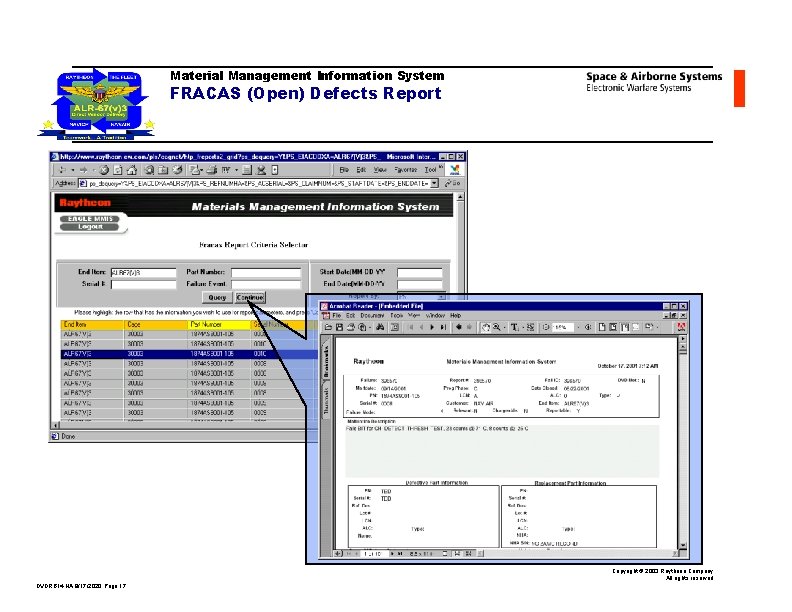This screenshot has width=792, height=612.
Task: Select the Zoom In magnifier tool
Action: coord(497,327)
